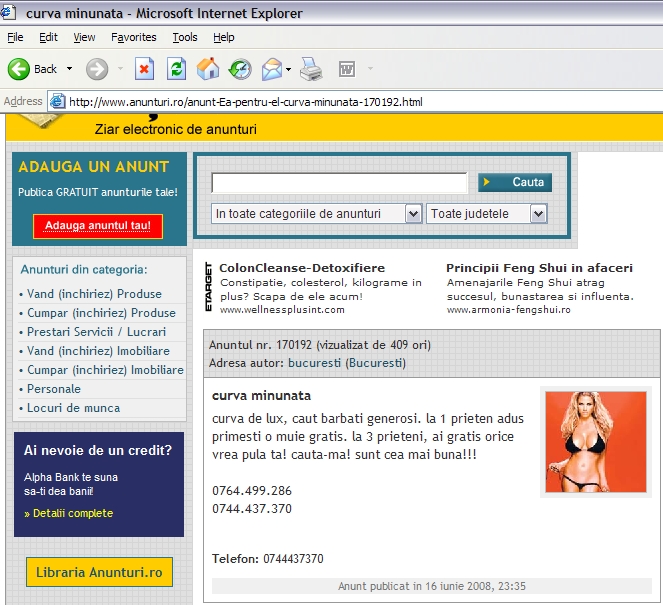Viewport: 663px width, 605px height.
Task: Open 'Cumpar (inchiriez) Imobiliare' category
Action: click(x=105, y=370)
